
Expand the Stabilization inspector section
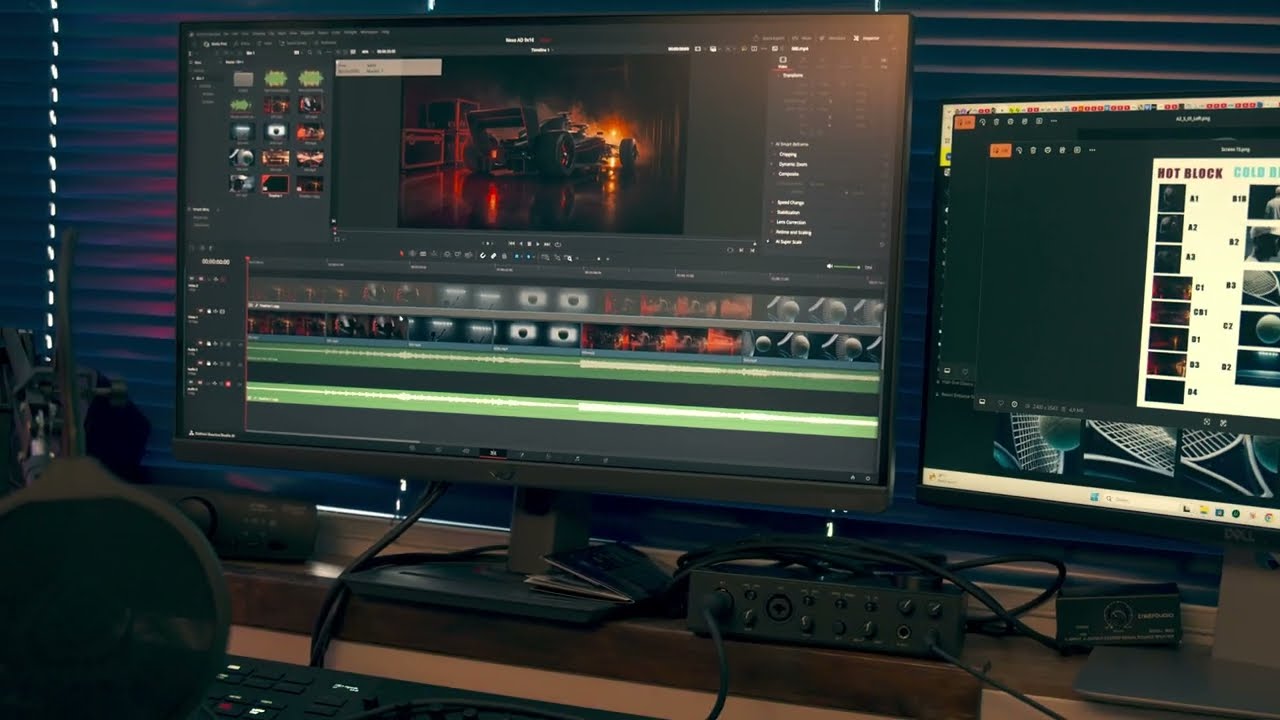click(789, 212)
